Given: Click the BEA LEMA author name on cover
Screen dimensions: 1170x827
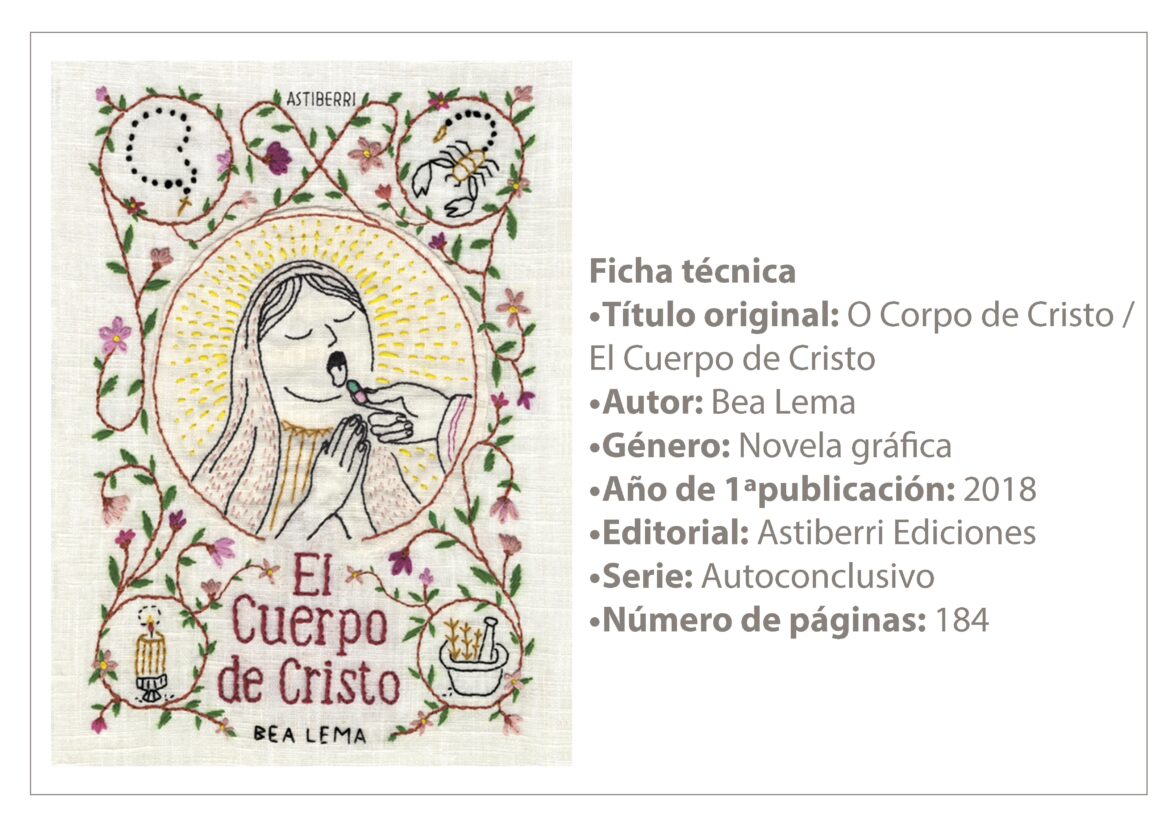Looking at the screenshot, I should click(310, 734).
